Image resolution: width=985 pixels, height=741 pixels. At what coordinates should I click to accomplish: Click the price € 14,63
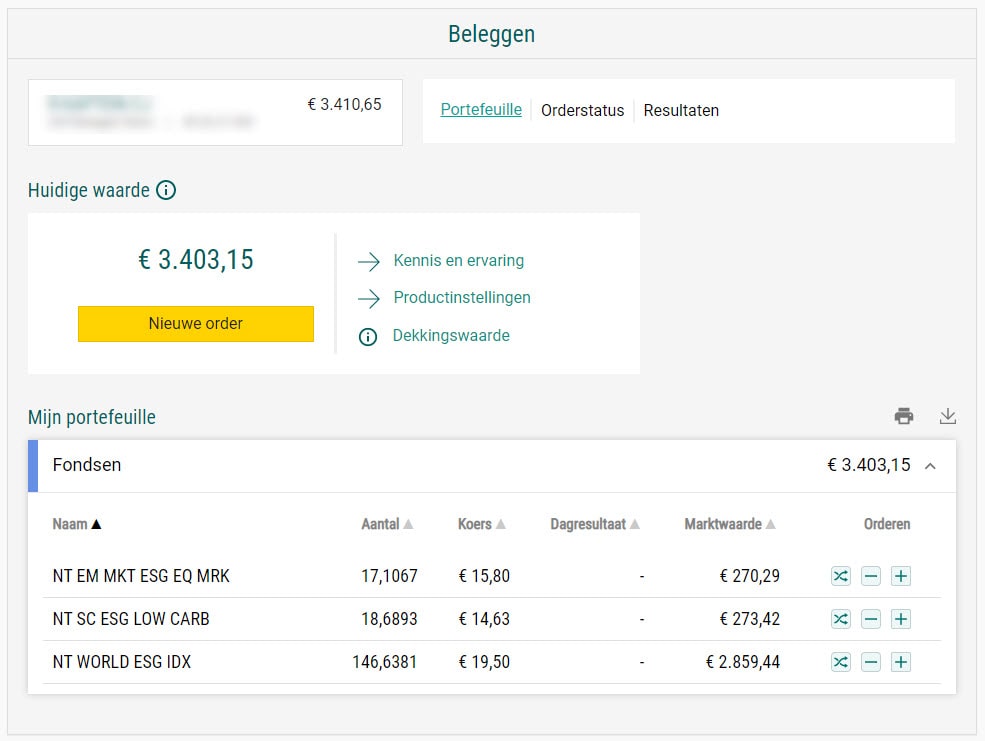(x=484, y=619)
